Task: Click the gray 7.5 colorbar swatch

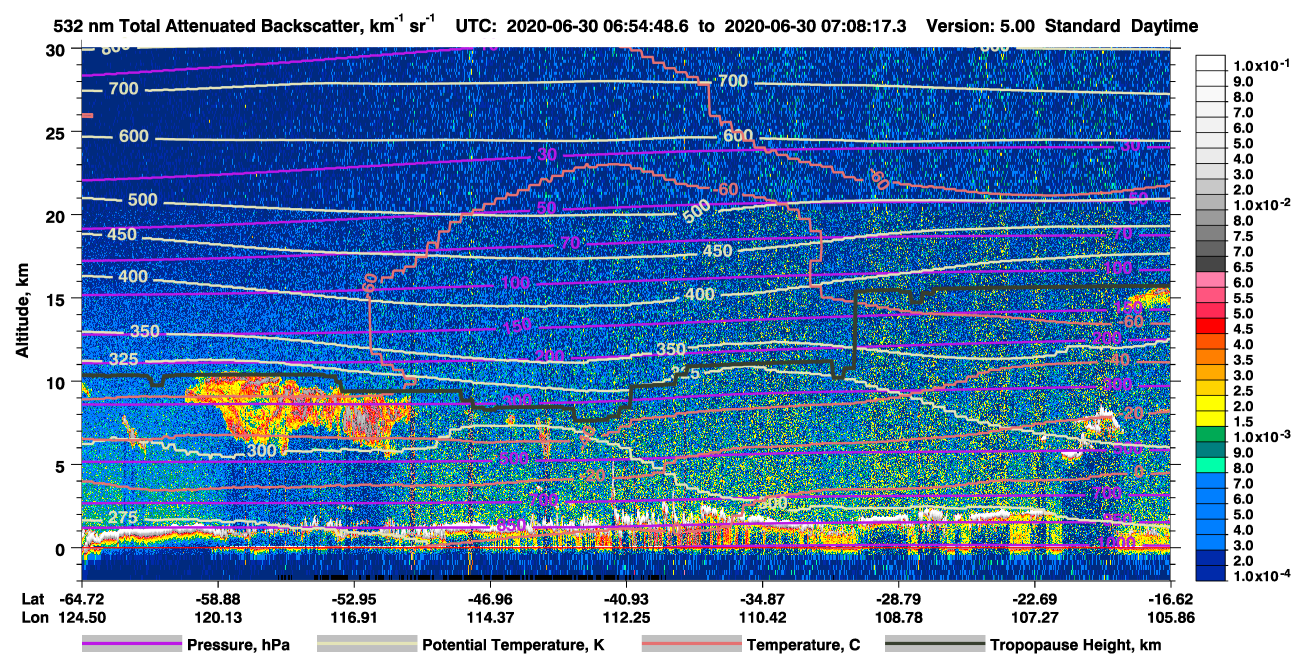Action: coord(1210,234)
